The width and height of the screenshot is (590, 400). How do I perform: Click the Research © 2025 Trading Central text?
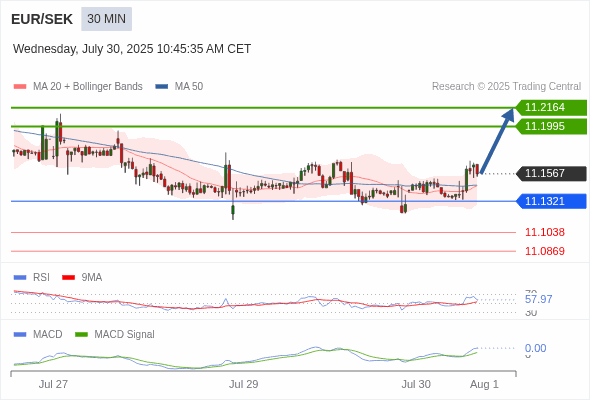pyautogui.click(x=506, y=87)
